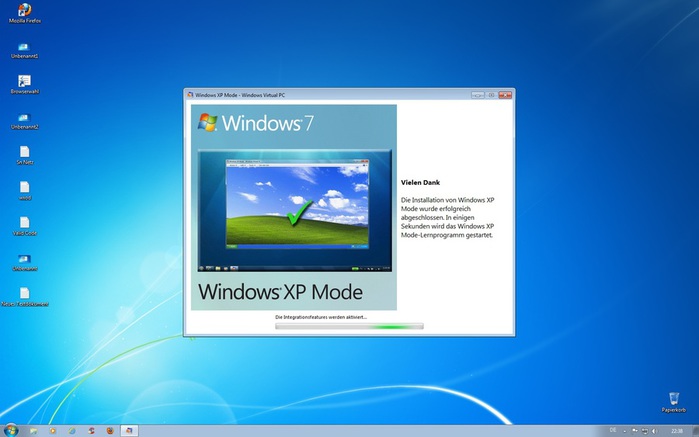Image resolution: width=699 pixels, height=437 pixels.
Task: Minimize the Windows XP Mode window
Action: 477,95
